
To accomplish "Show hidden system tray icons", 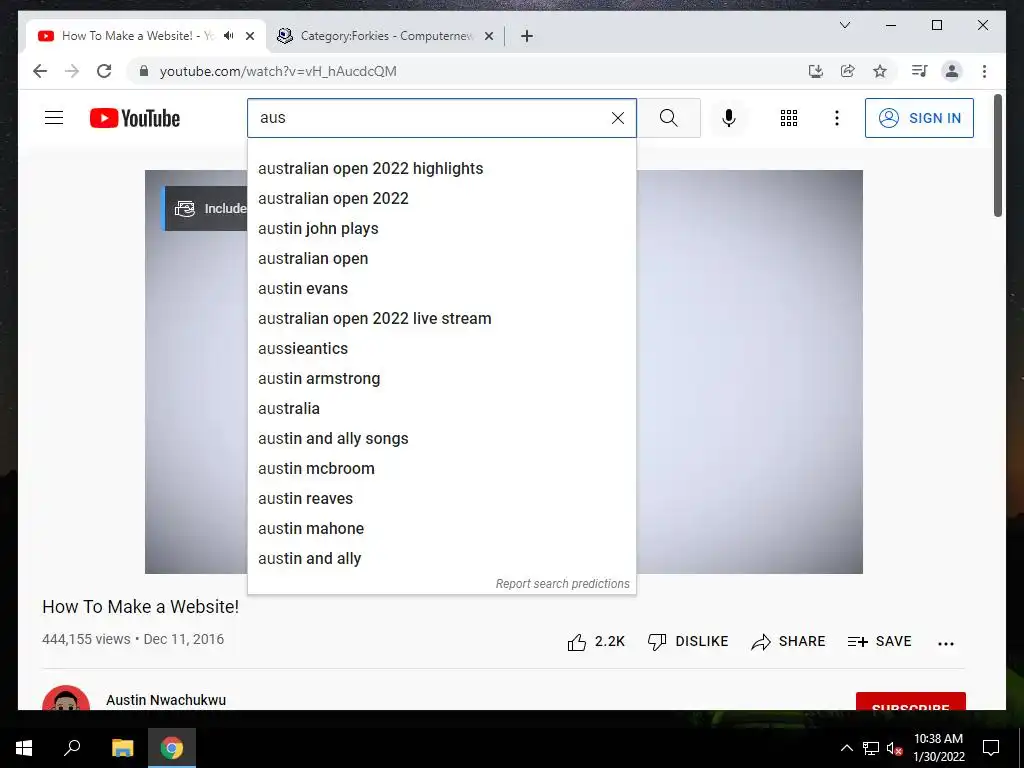I will [846, 748].
